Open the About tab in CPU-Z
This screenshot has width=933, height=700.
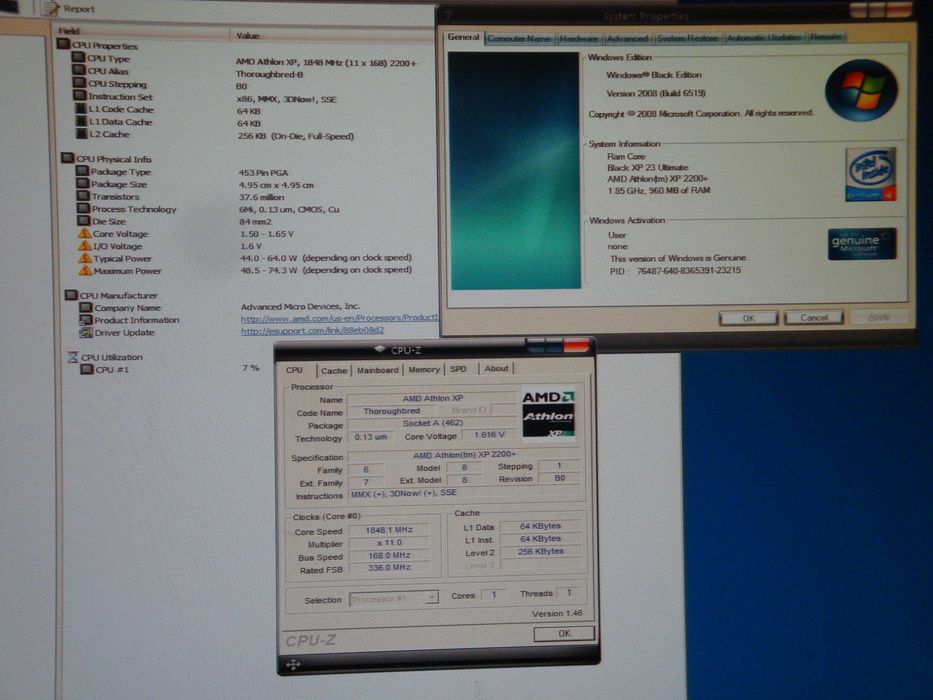pos(496,368)
